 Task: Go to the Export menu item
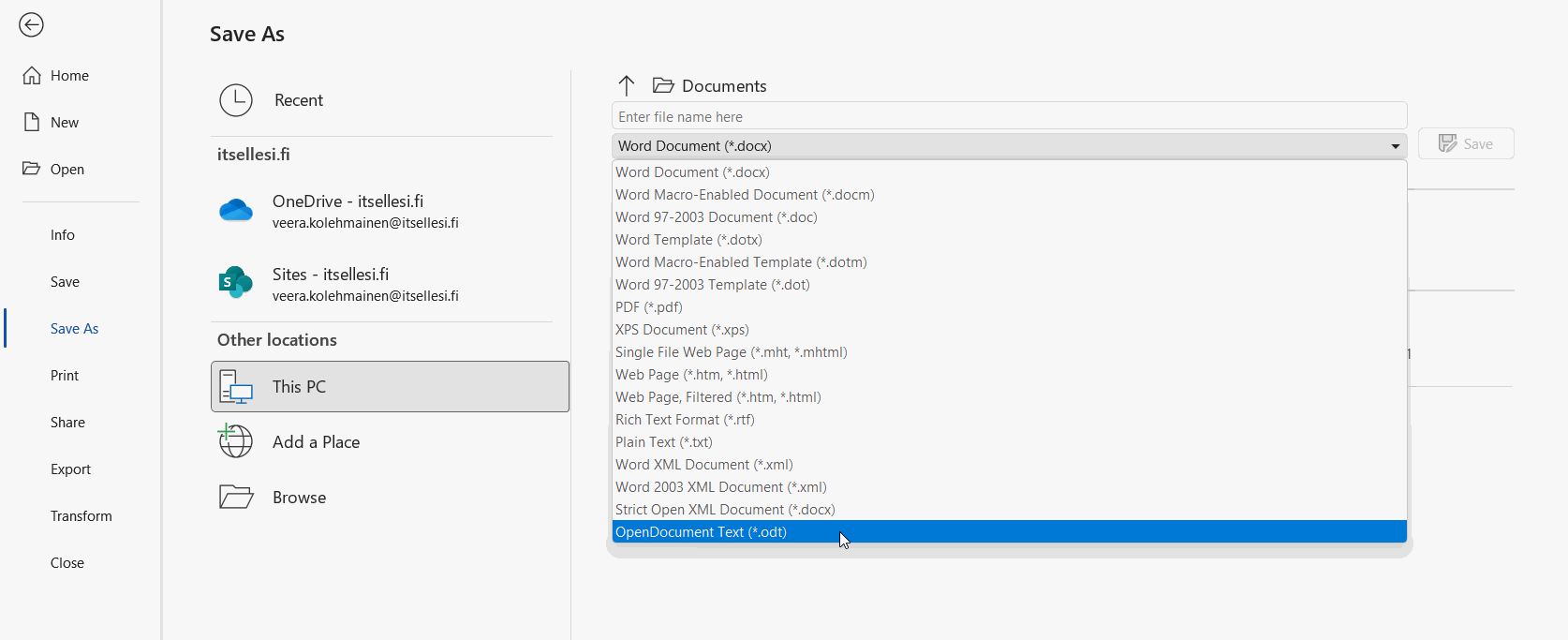pyautogui.click(x=70, y=469)
